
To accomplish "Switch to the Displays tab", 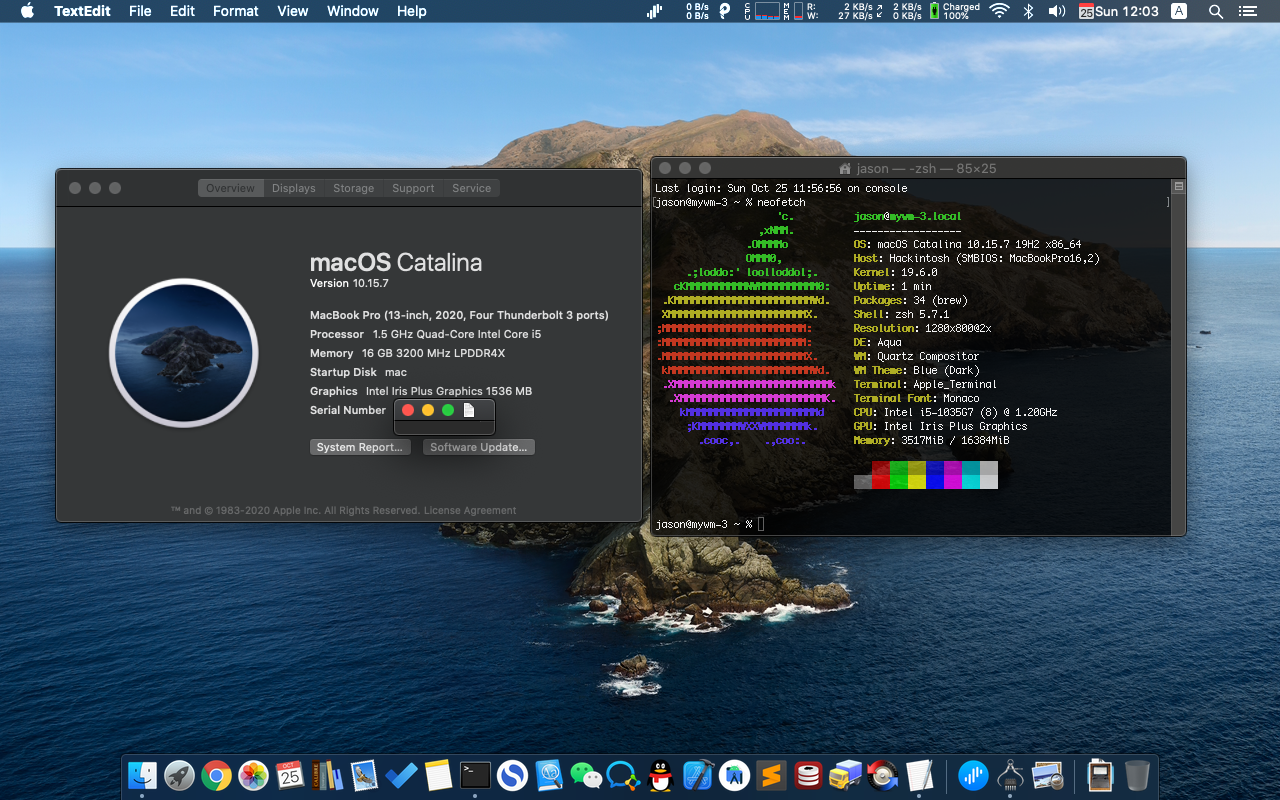I will (294, 188).
